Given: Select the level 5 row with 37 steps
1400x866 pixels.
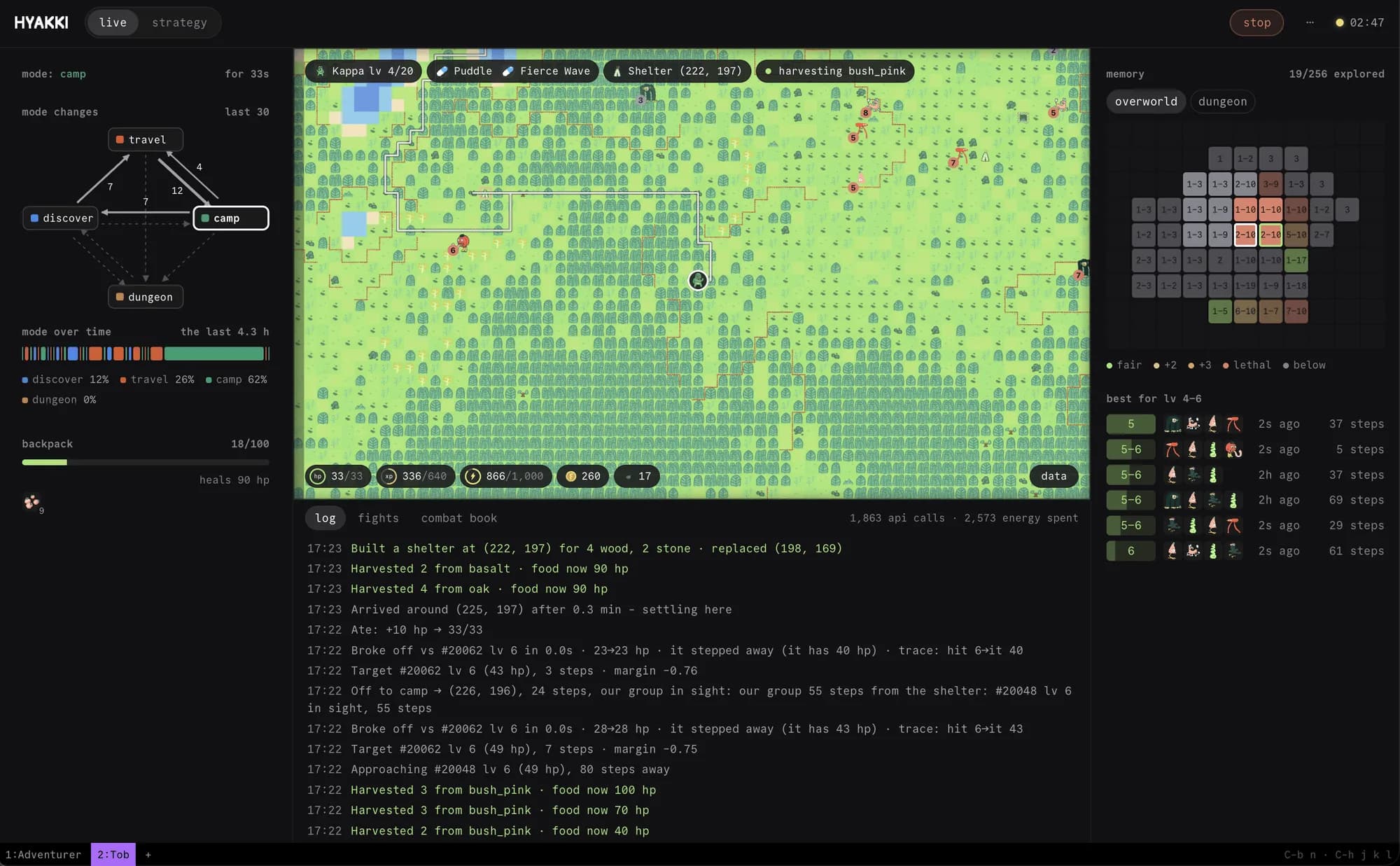Looking at the screenshot, I should point(1245,424).
